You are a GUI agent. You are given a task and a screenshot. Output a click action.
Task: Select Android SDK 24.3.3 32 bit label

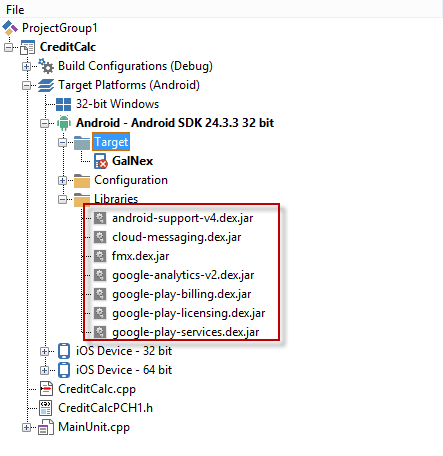point(175,123)
